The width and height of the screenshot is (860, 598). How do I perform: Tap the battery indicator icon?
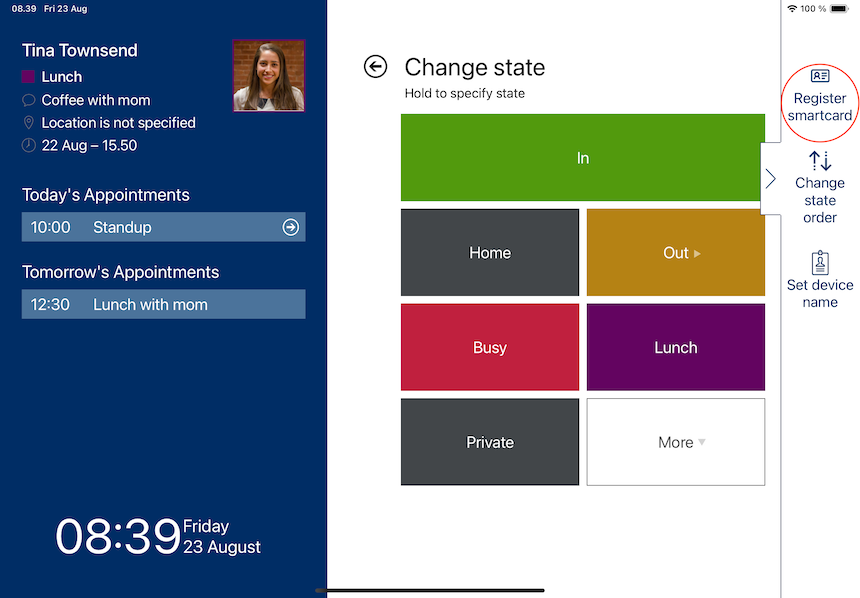pyautogui.click(x=839, y=9)
